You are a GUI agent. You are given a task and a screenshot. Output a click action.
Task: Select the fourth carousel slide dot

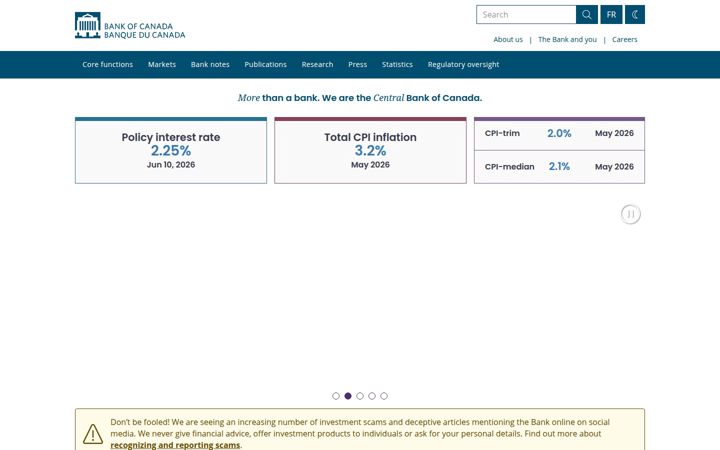click(371, 396)
